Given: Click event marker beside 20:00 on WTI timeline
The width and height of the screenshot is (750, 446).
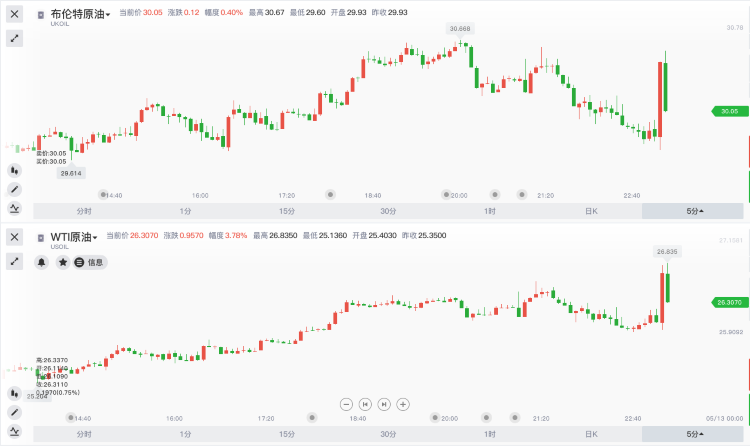Looking at the screenshot, I should pyautogui.click(x=435, y=417).
